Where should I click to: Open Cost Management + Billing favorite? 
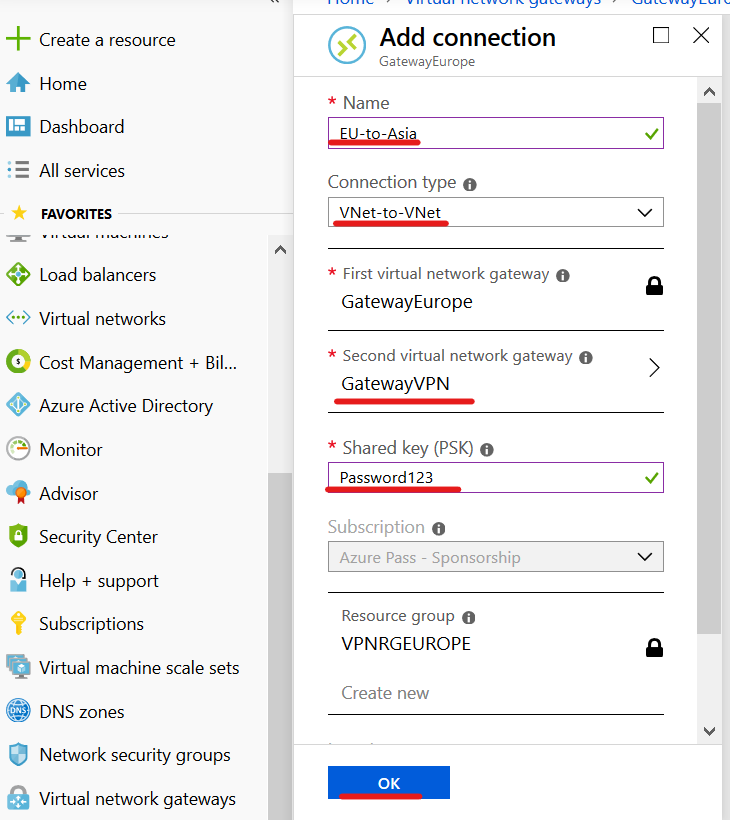point(138,362)
